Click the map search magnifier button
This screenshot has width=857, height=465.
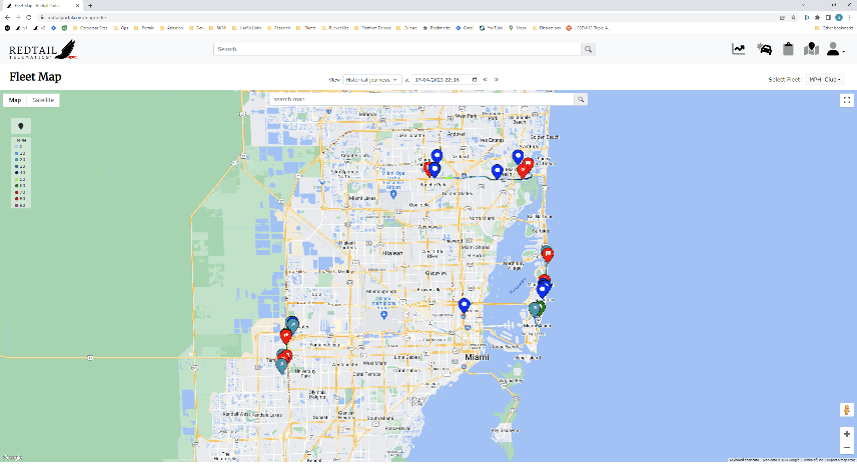coord(580,100)
